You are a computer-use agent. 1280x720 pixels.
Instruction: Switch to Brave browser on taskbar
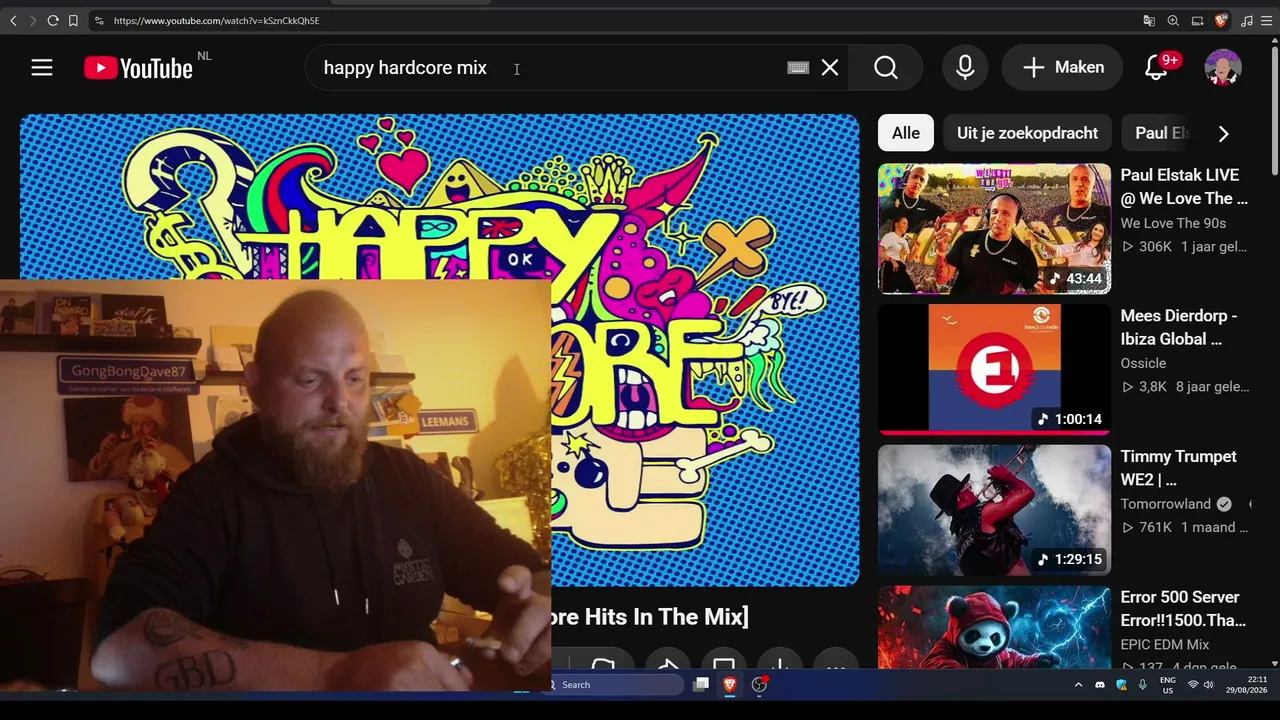[x=730, y=685]
